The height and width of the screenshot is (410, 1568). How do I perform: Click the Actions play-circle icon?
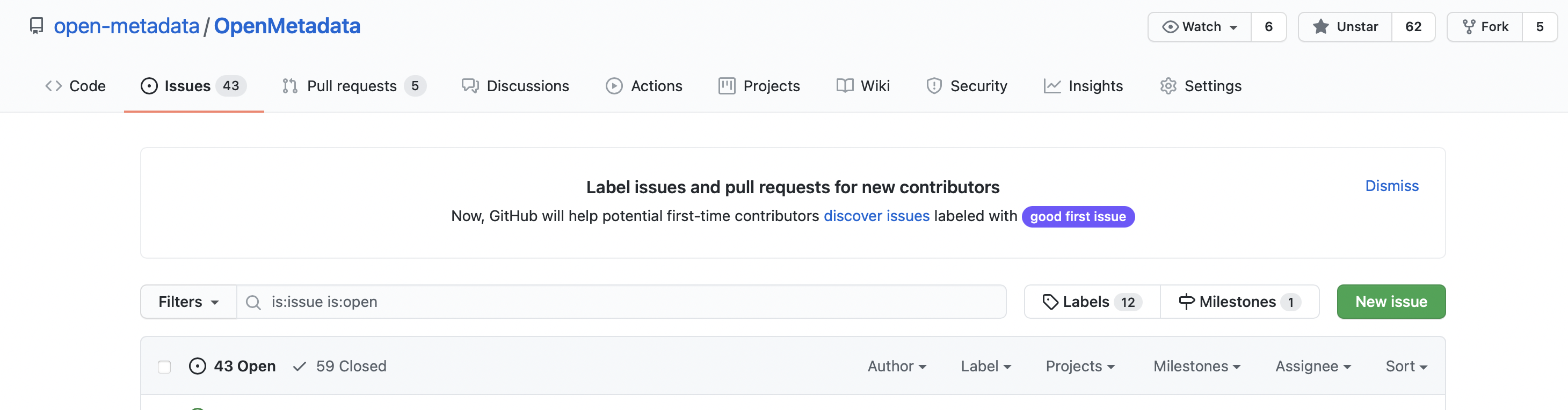point(614,86)
